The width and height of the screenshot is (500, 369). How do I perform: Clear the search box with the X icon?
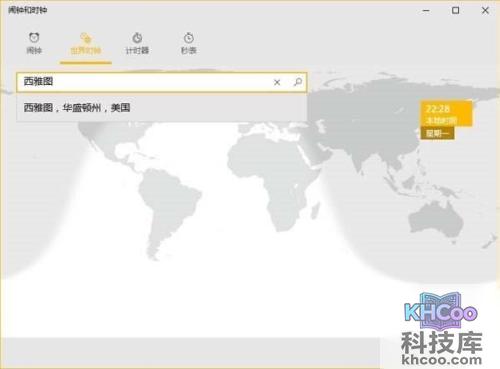[277, 82]
